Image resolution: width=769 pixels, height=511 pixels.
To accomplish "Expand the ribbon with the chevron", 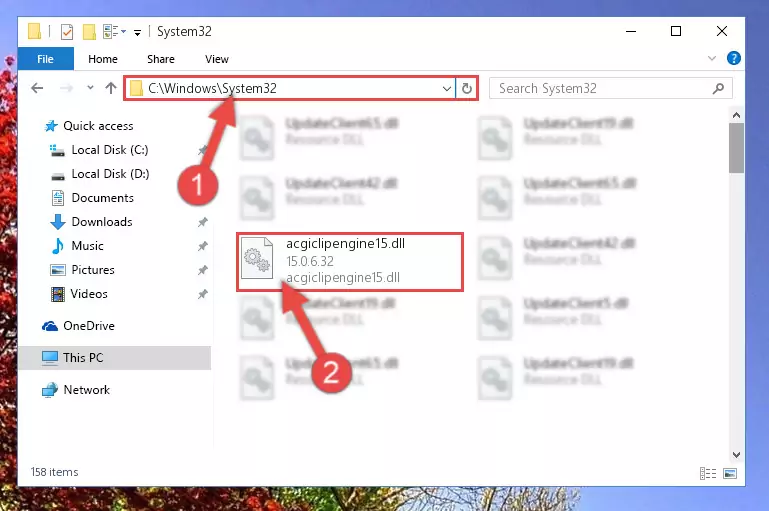I will [x=712, y=58].
